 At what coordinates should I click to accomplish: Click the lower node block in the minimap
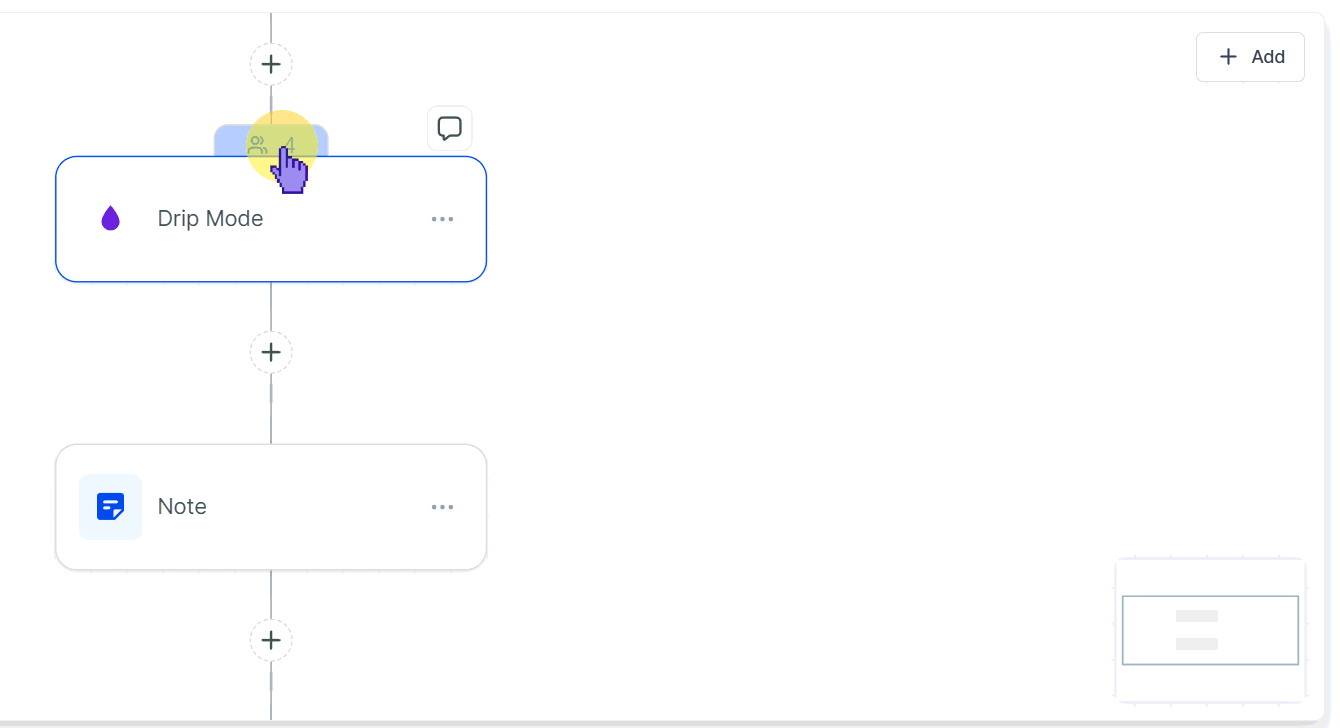1197,644
